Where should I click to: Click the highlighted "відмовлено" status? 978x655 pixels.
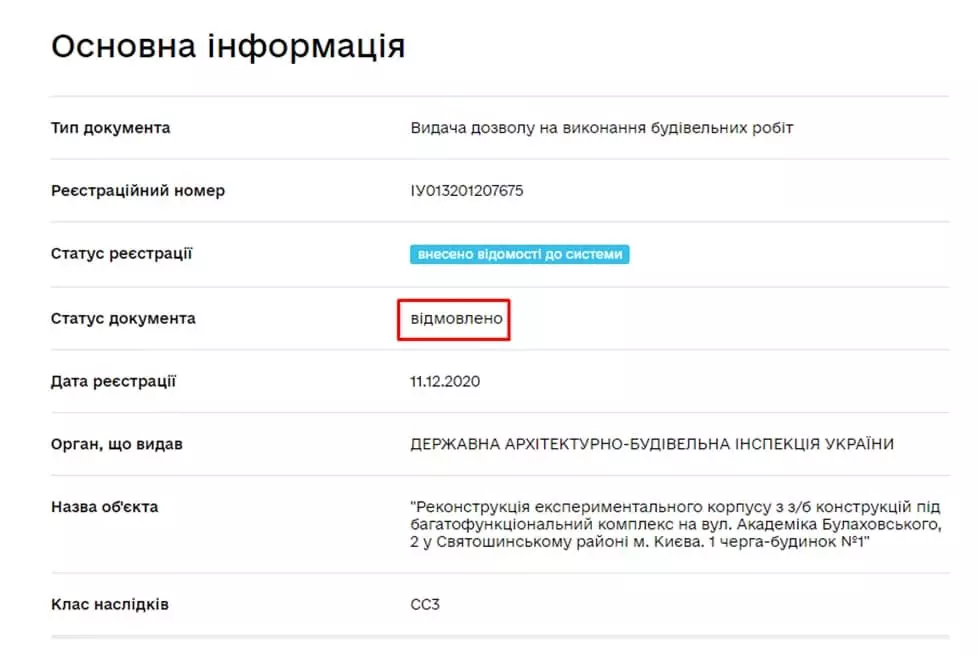tap(456, 319)
